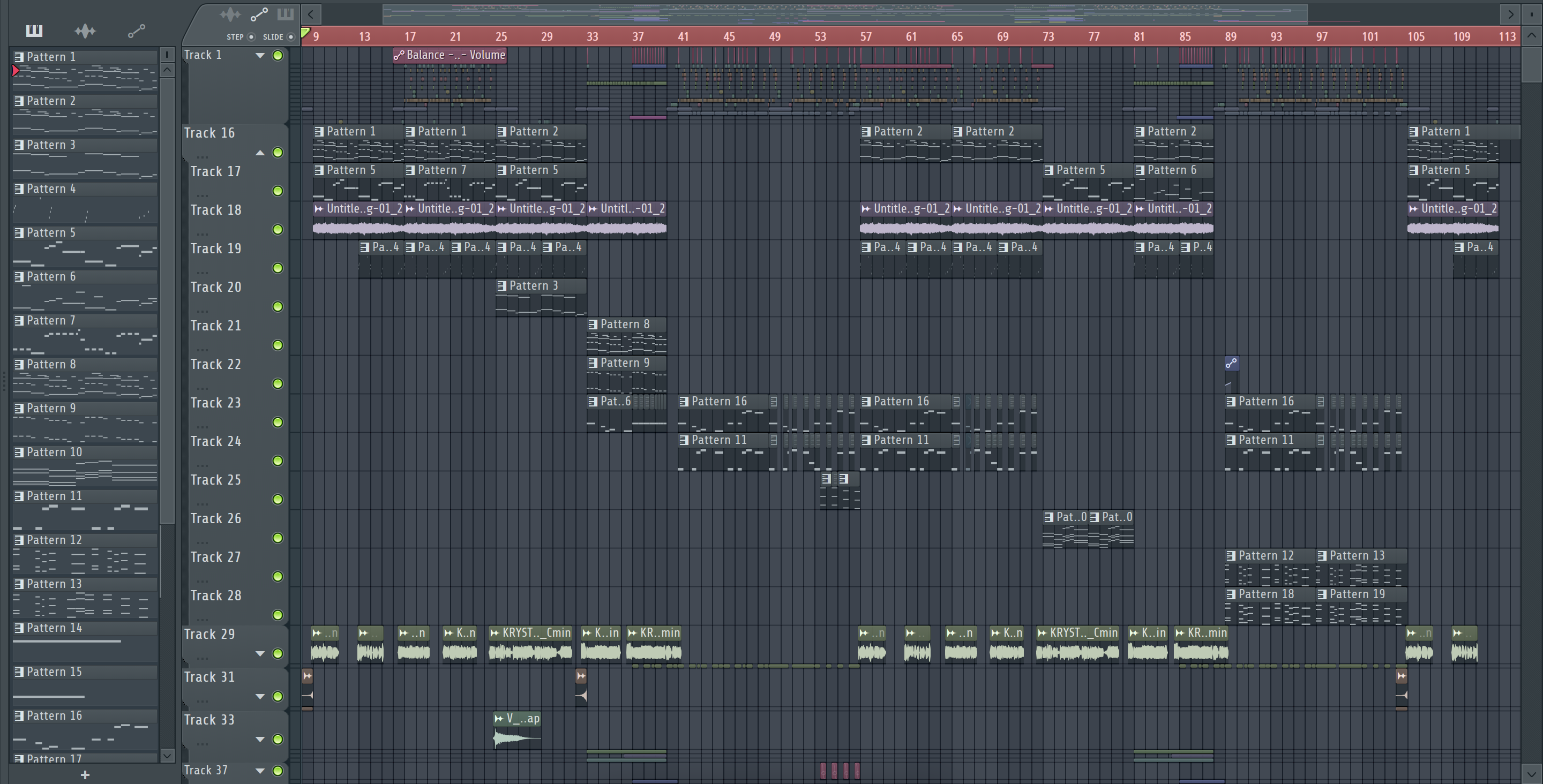Select the piano pattern filter icon above tracks
The width and height of the screenshot is (1543, 784).
[x=285, y=14]
